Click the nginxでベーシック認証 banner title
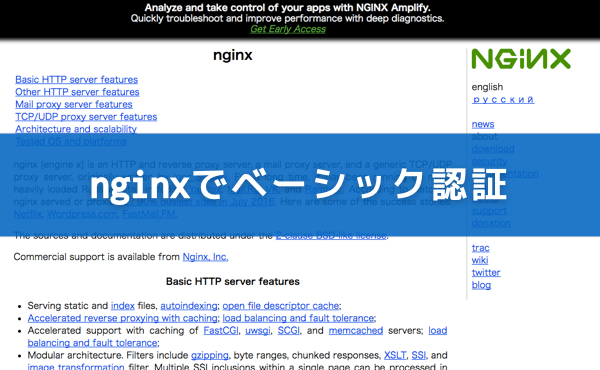Screen dimensions: 600x370 tap(298, 185)
